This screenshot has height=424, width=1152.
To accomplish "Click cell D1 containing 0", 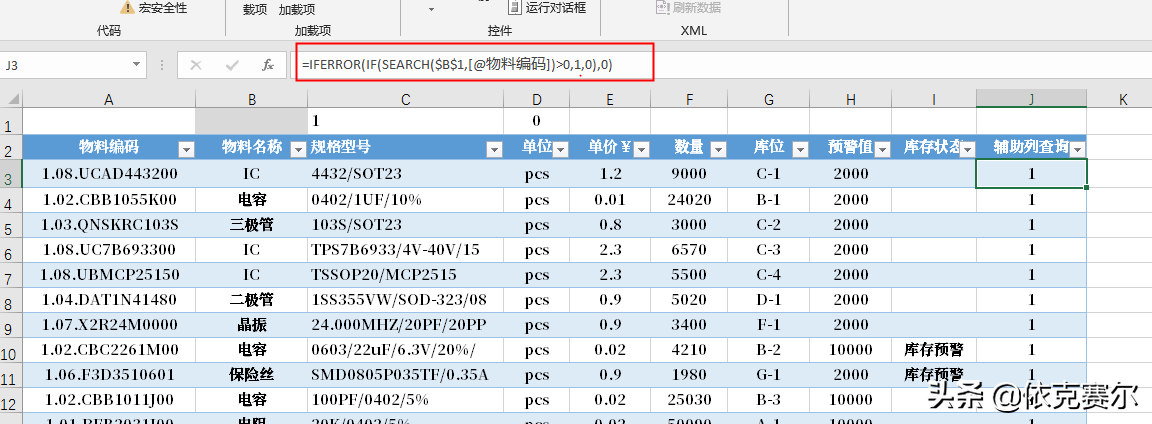I will click(536, 121).
